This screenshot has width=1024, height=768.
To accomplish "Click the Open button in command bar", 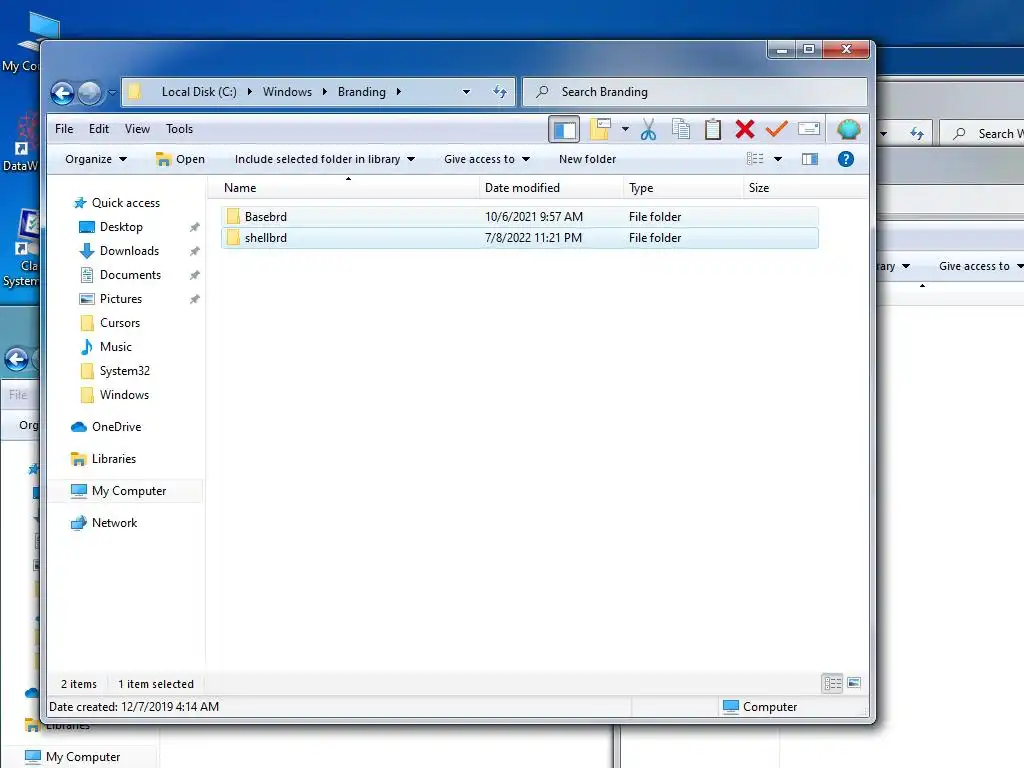I will (181, 159).
